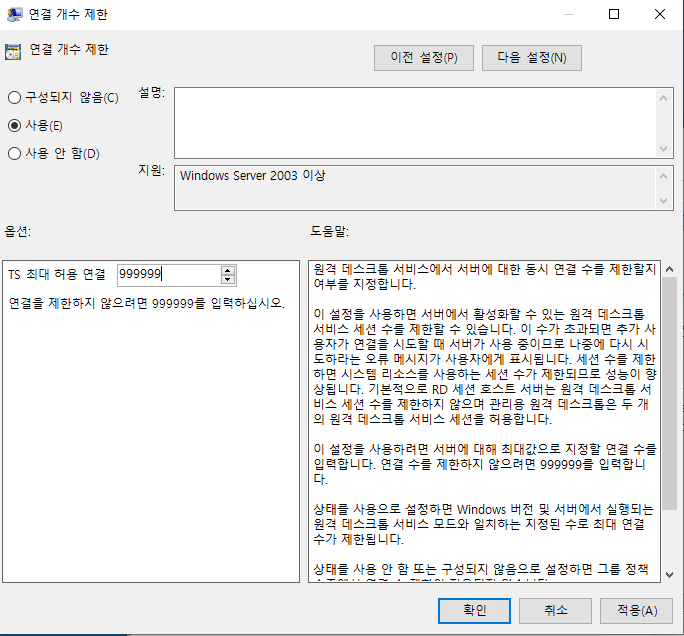Click the 지원 box scroll up arrow
Image resolution: width=684 pixels, height=636 pixels.
pos(663,176)
